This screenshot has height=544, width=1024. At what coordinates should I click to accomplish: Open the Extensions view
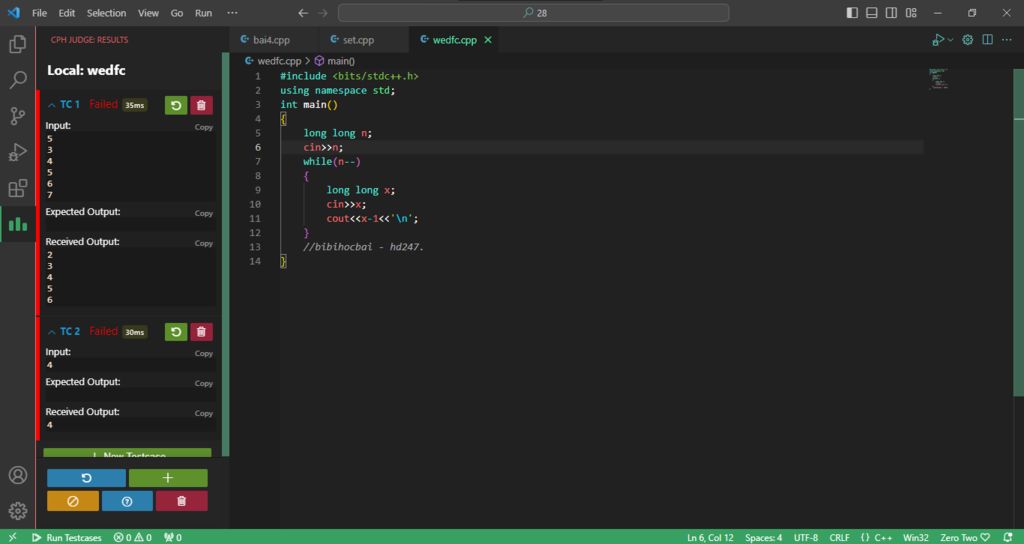click(x=18, y=188)
